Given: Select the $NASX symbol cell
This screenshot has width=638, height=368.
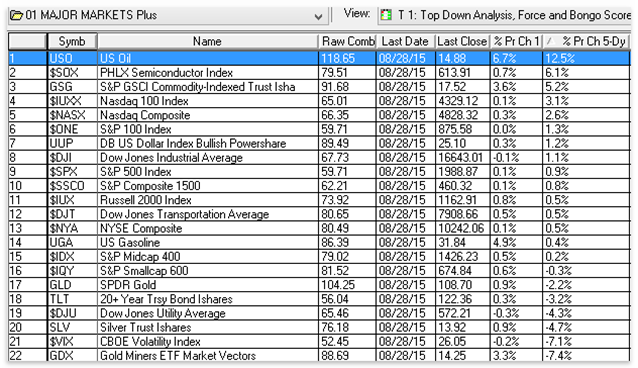Looking at the screenshot, I should click(x=72, y=115).
